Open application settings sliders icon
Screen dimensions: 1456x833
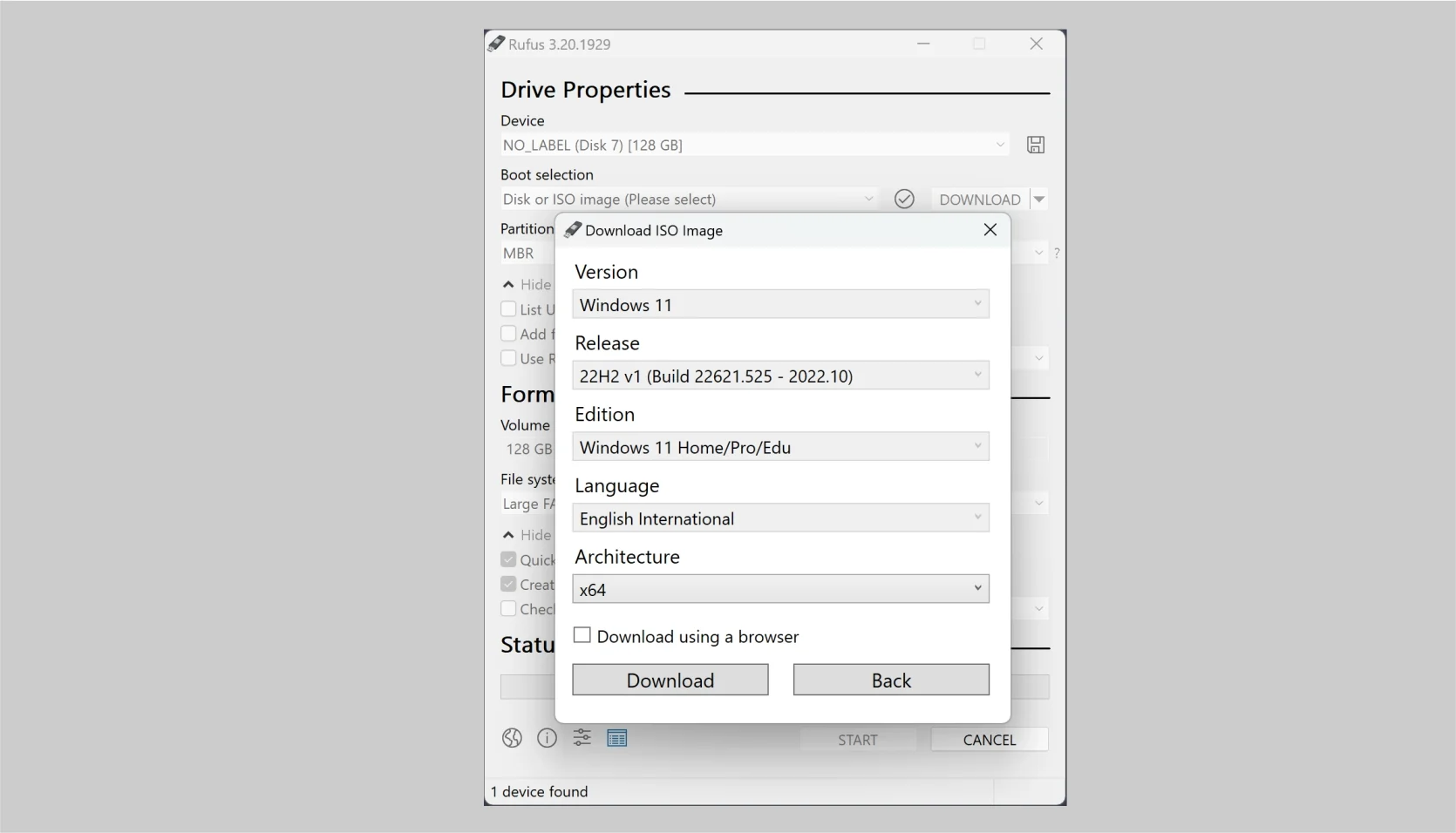(582, 739)
